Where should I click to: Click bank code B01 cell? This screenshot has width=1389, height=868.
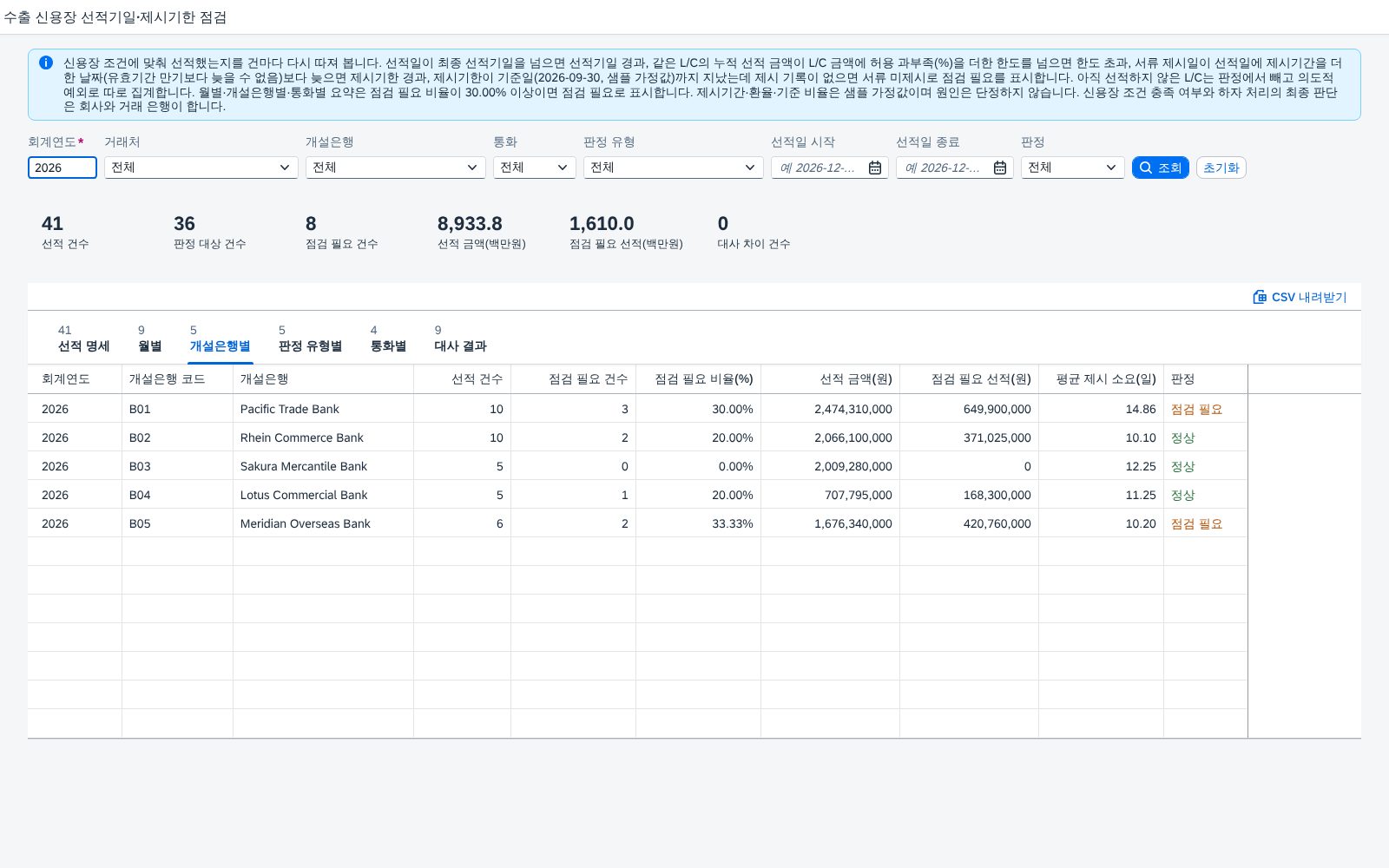[x=177, y=409]
